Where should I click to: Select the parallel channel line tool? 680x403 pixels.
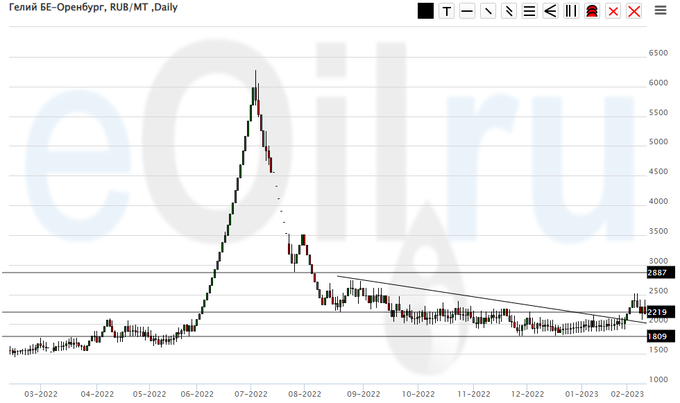(x=509, y=11)
